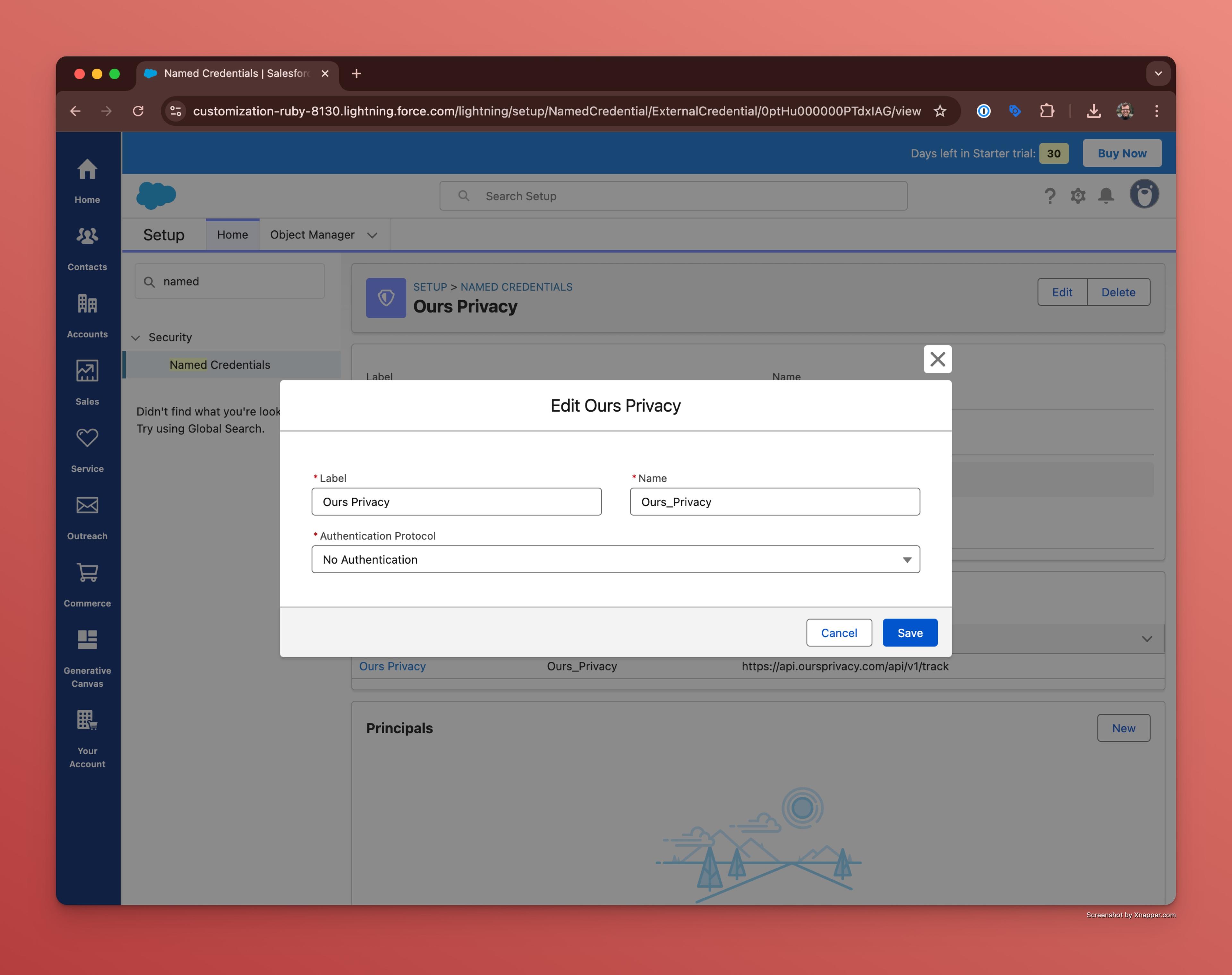Expand Object Manager tab chevron

(372, 235)
